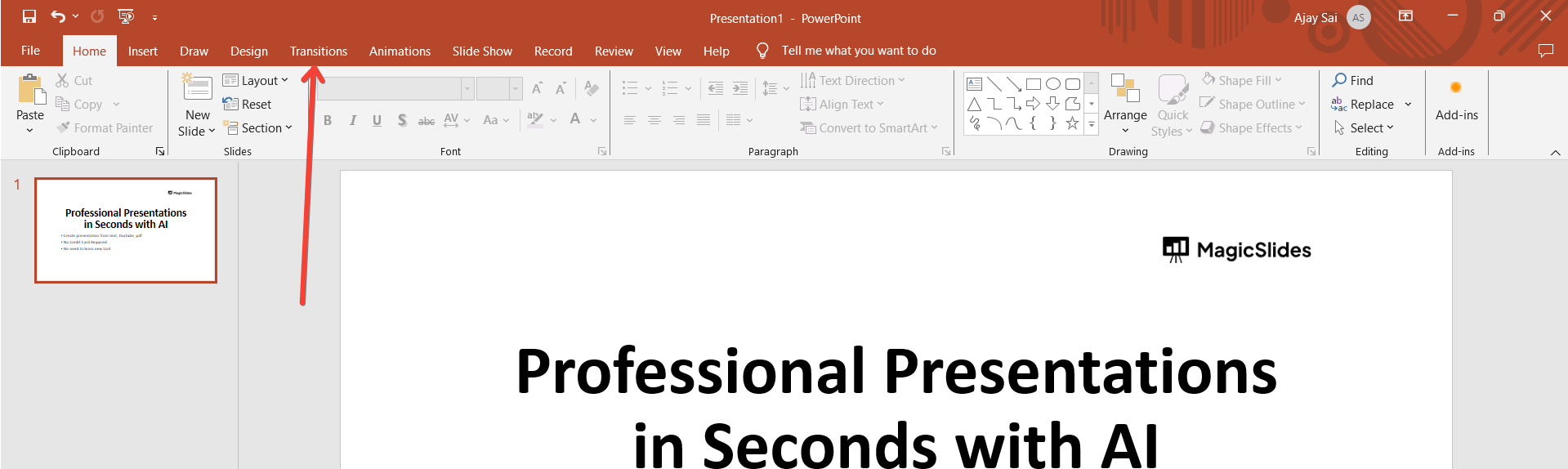This screenshot has width=1568, height=469.
Task: Click Tell me what you want to do
Action: click(x=859, y=51)
